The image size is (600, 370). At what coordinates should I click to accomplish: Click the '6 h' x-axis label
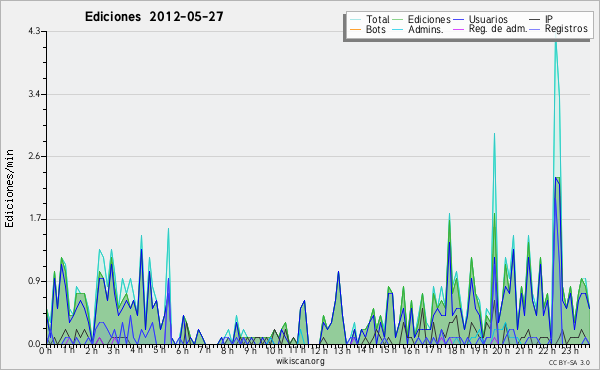[x=182, y=350]
